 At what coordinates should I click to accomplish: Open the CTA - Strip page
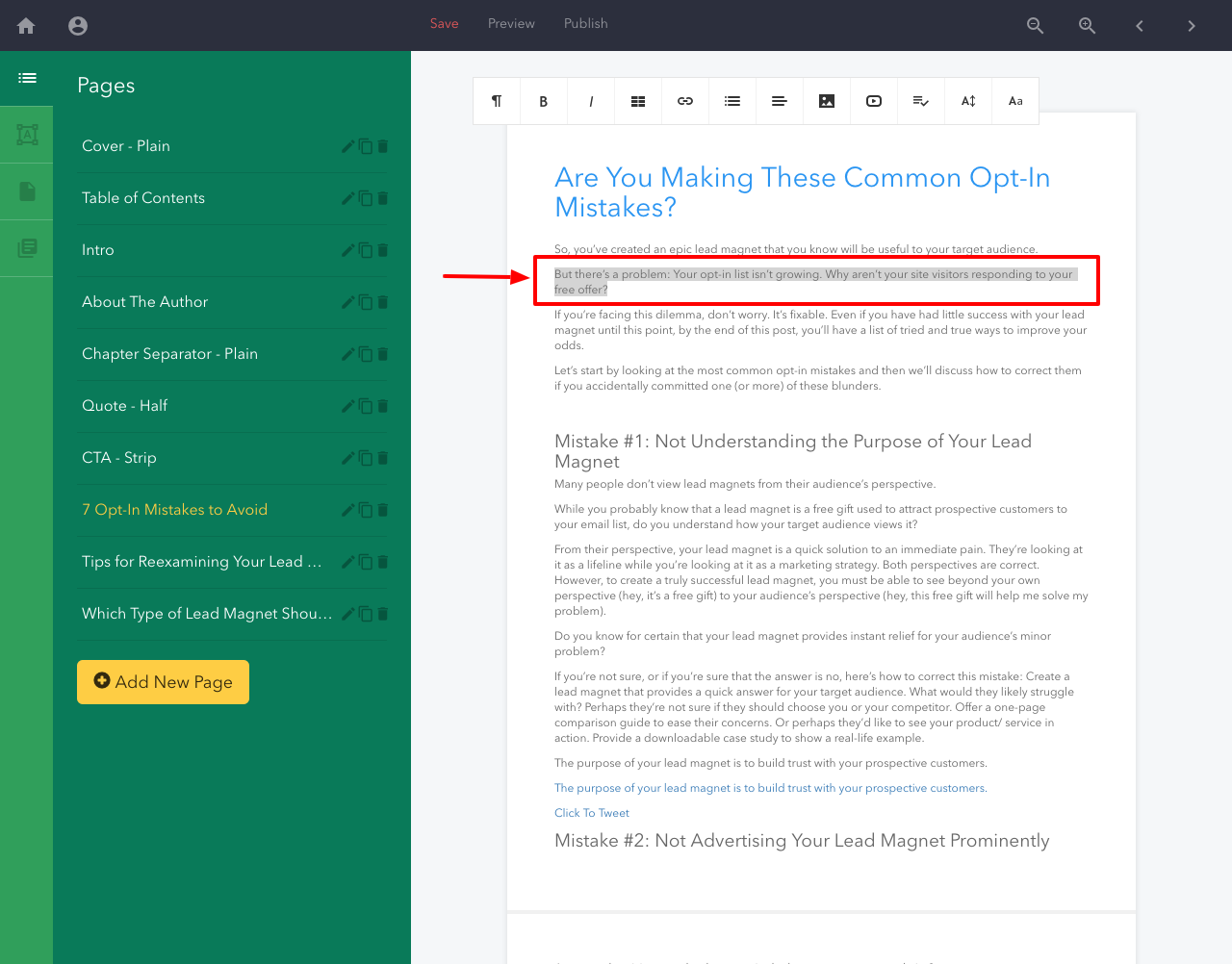coord(118,458)
